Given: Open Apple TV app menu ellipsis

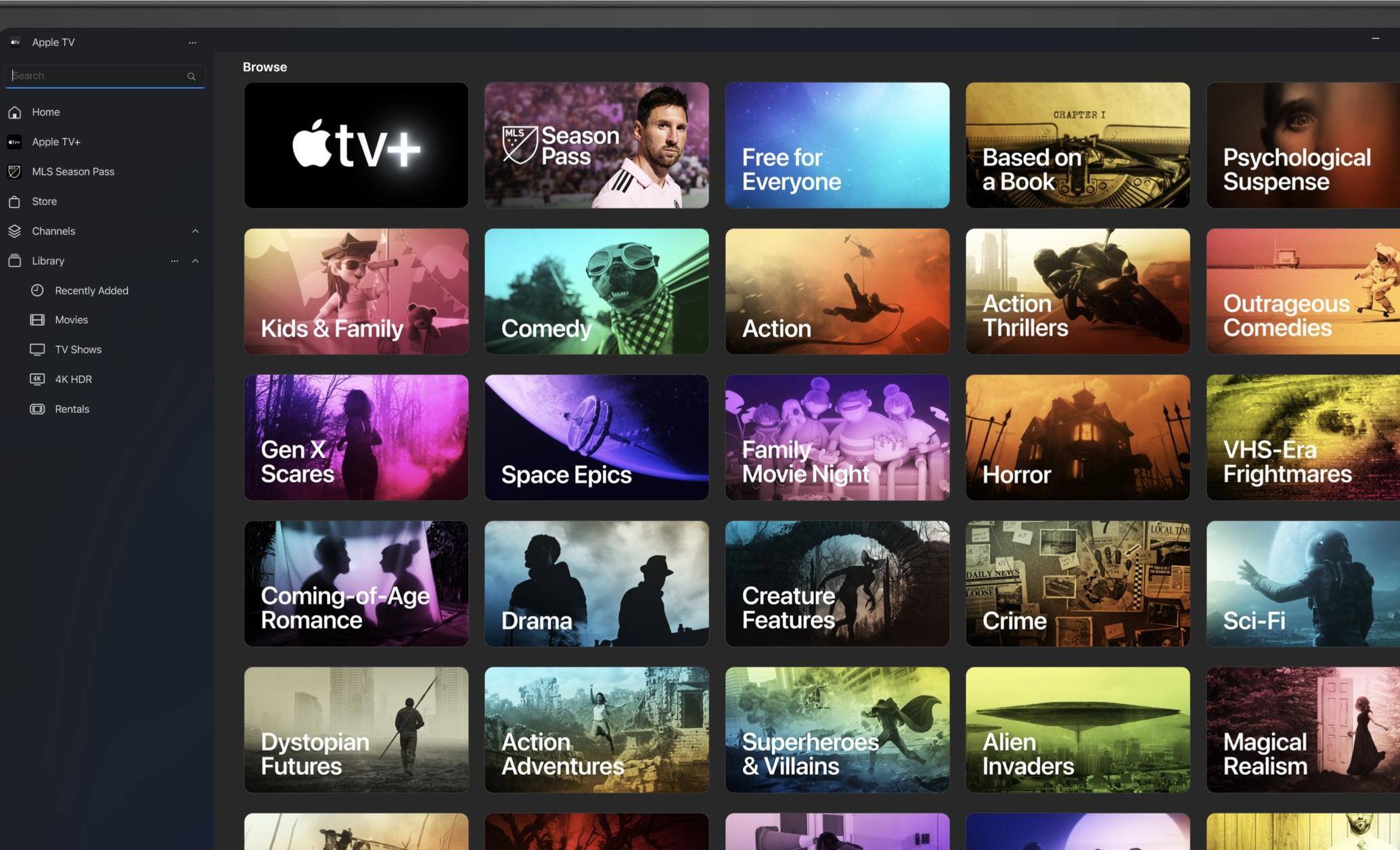Looking at the screenshot, I should click(192, 43).
